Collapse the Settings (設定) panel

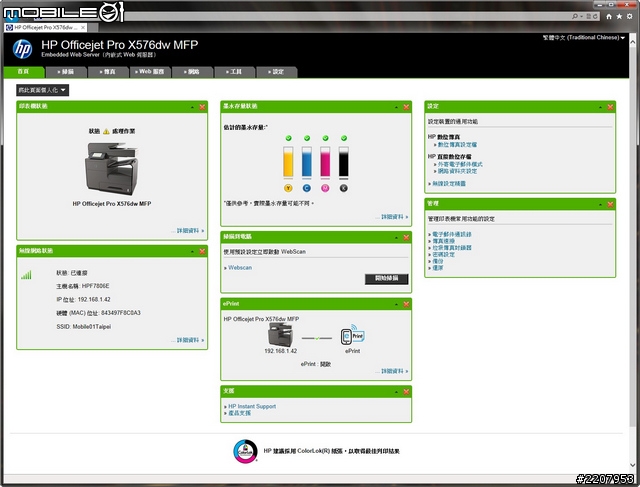[x=600, y=107]
